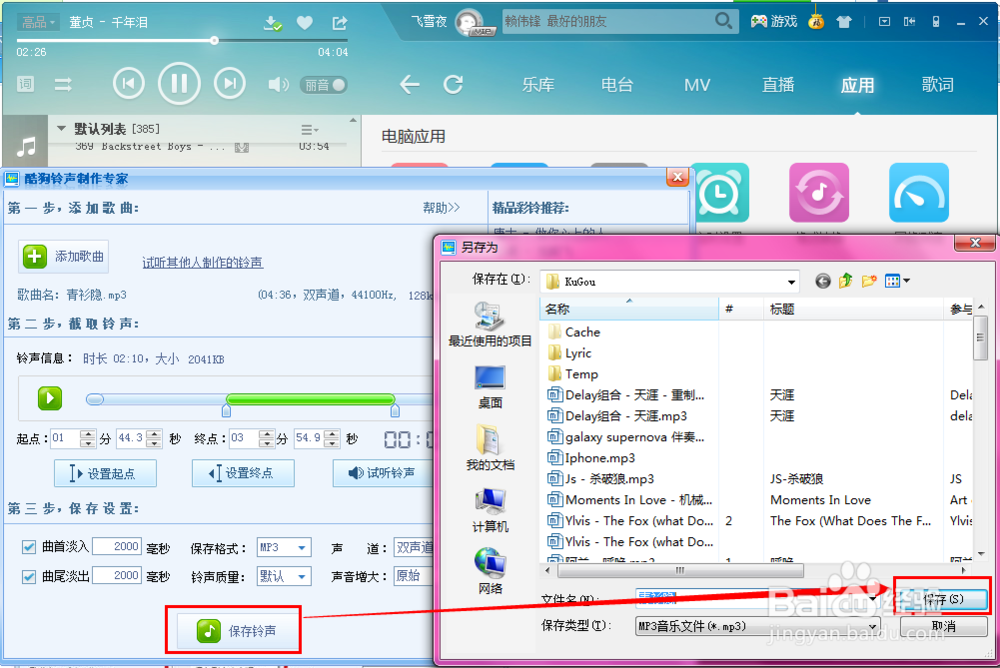
Task: Open the blue speed meter app
Action: pyautogui.click(x=919, y=193)
